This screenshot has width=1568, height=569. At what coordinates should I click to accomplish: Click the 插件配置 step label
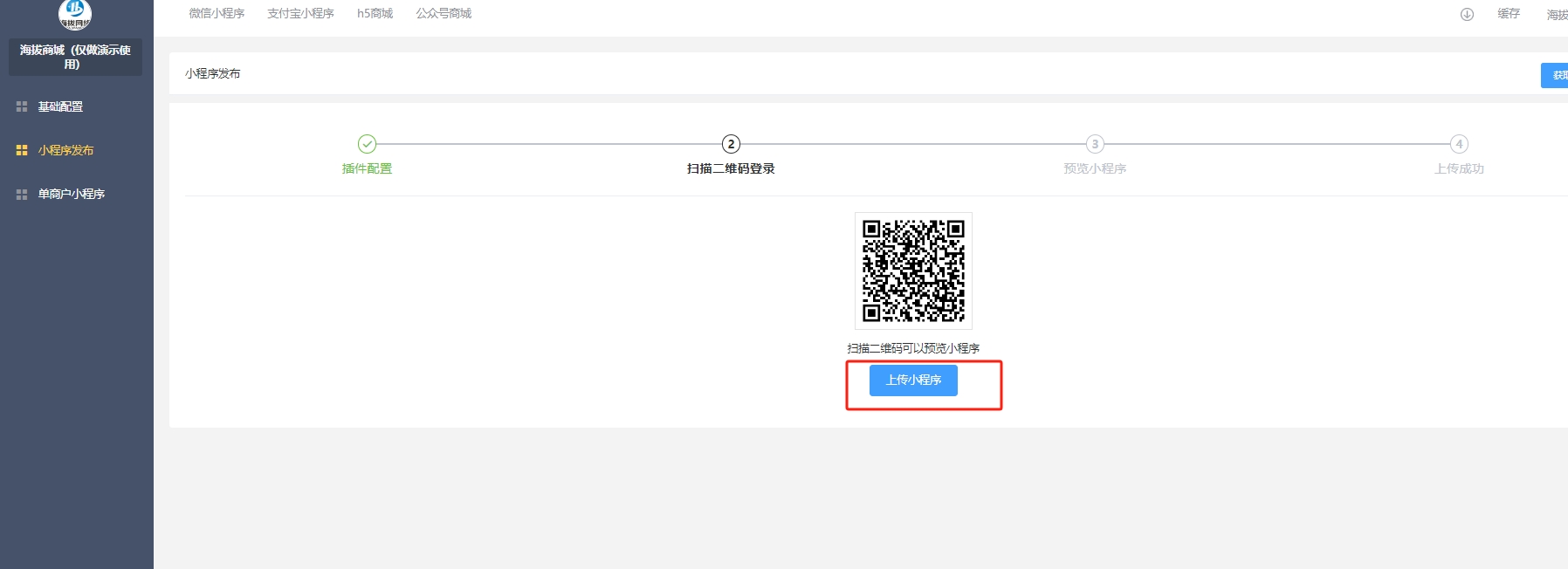(367, 168)
